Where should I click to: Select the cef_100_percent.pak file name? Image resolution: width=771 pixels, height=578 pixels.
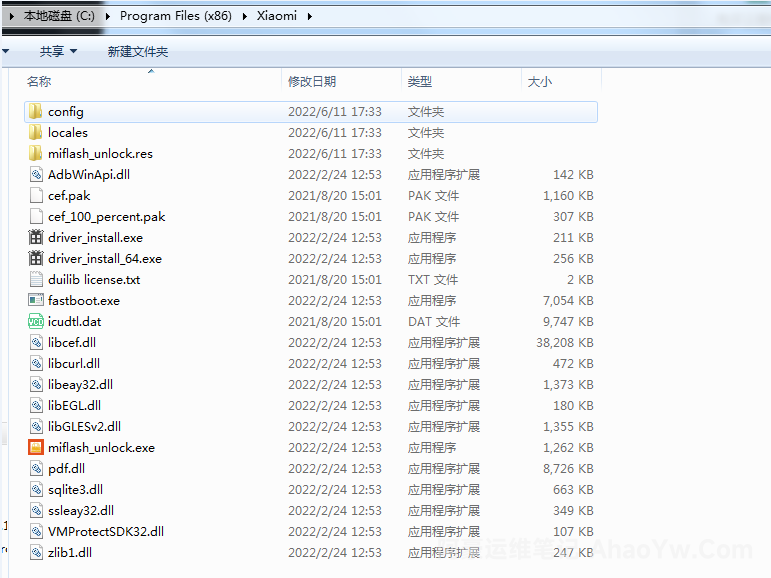point(106,216)
